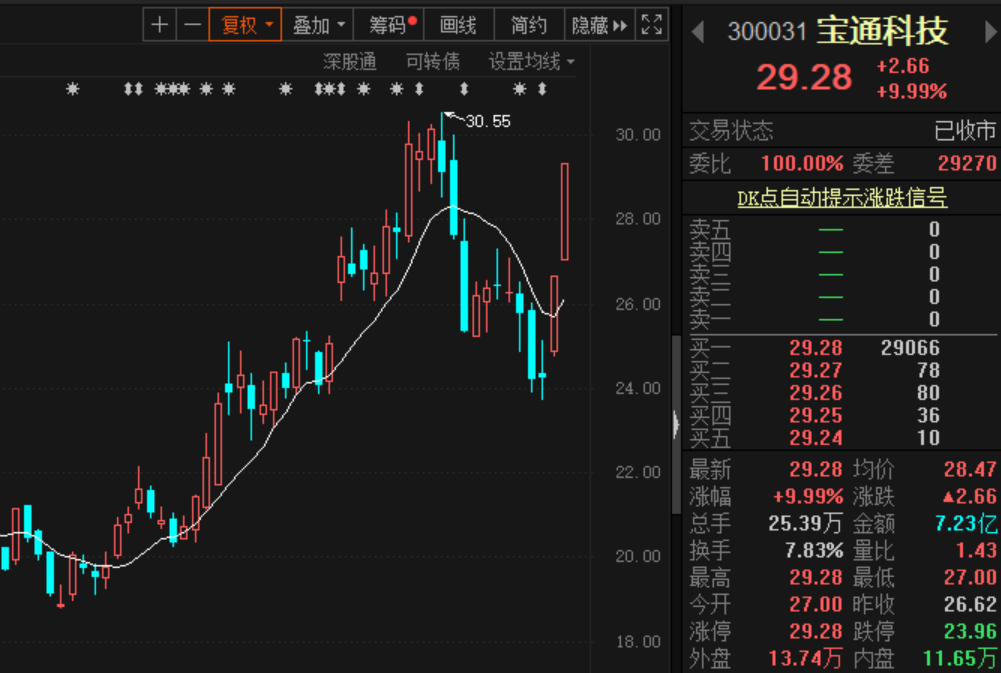The width and height of the screenshot is (1001, 673).
Task: Open the 复权 dropdown
Action: 245,25
